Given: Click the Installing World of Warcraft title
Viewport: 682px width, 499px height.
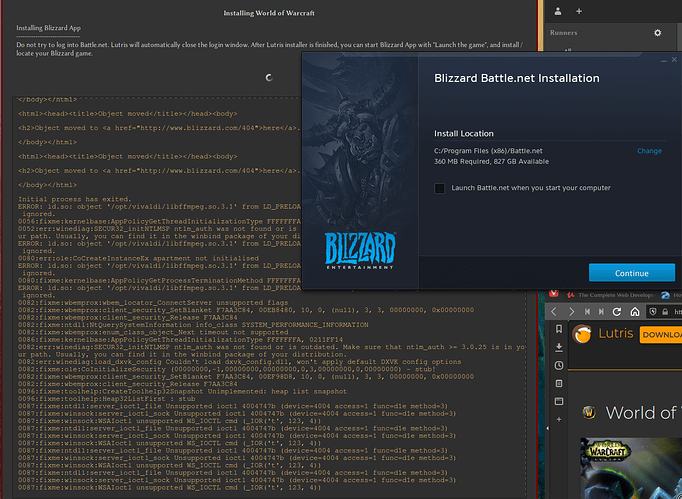Looking at the screenshot, I should tap(269, 13).
